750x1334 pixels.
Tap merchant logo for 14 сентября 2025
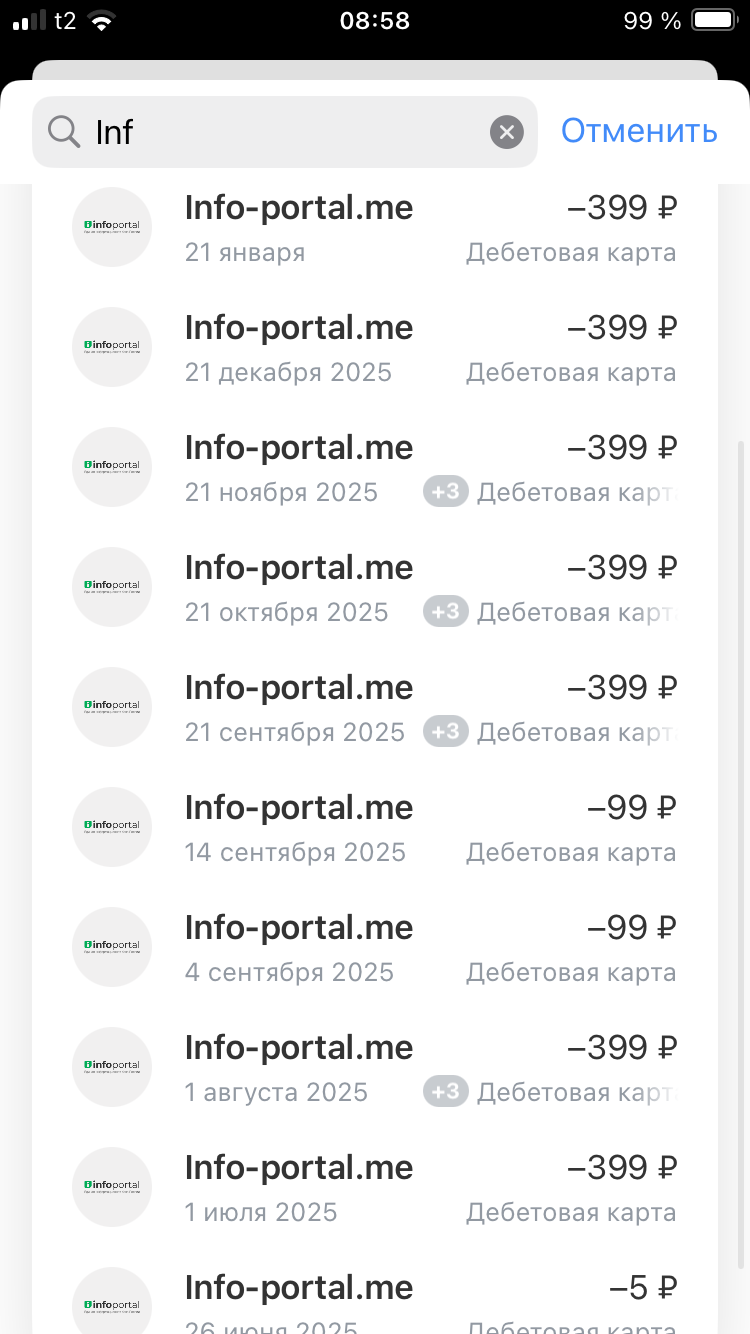coord(112,827)
